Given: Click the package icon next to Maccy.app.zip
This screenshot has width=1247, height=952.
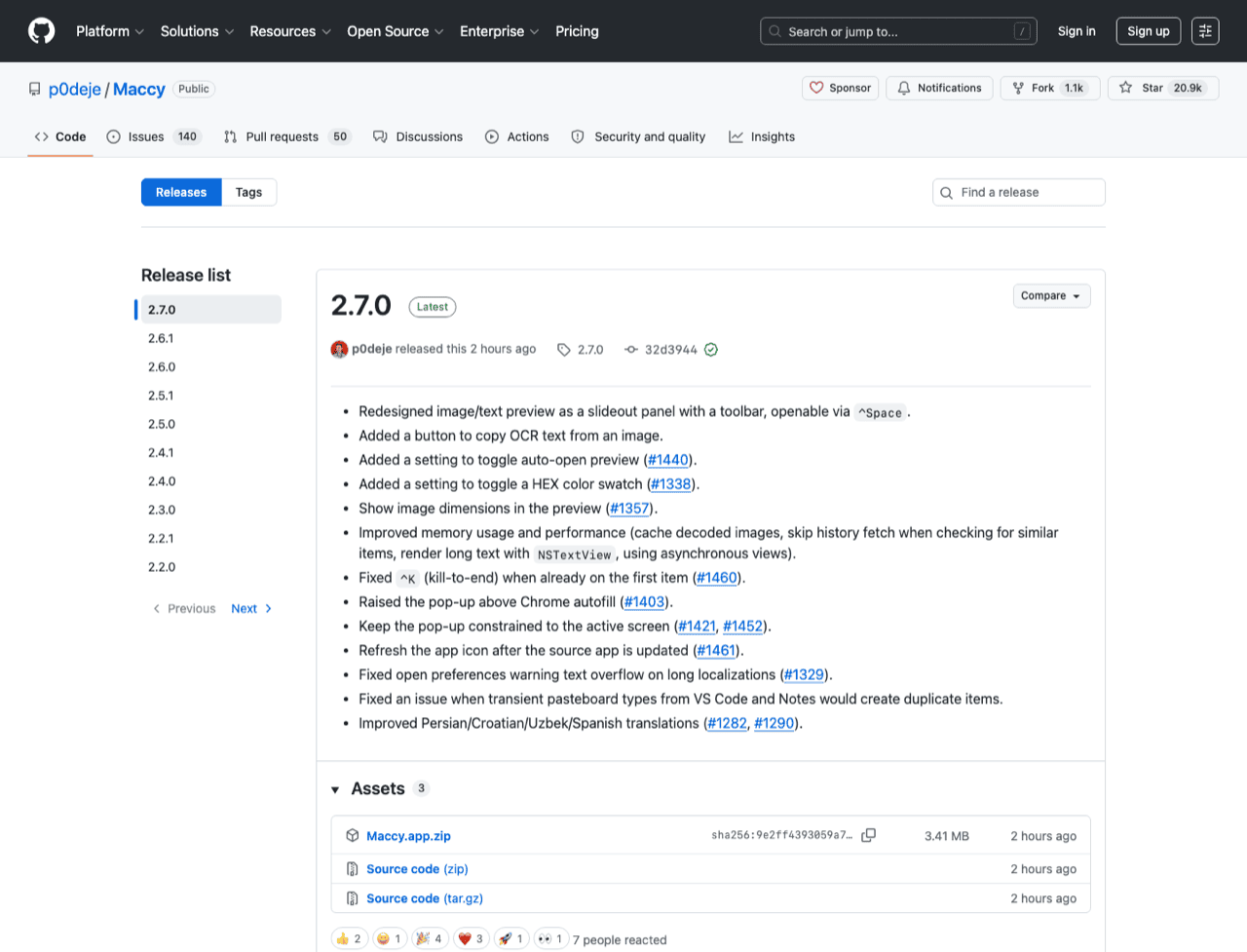Looking at the screenshot, I should click(353, 835).
